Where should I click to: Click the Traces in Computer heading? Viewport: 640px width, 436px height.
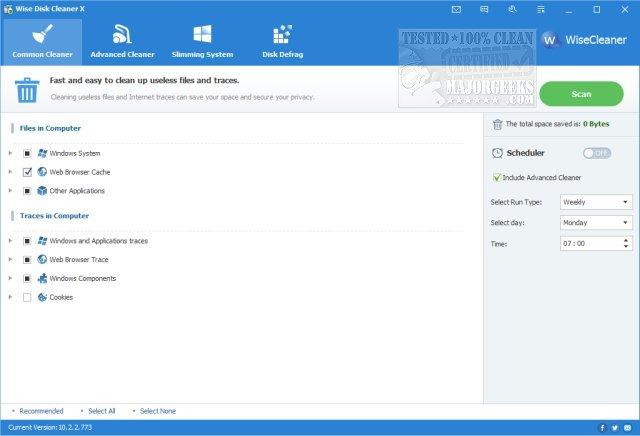tap(54, 216)
